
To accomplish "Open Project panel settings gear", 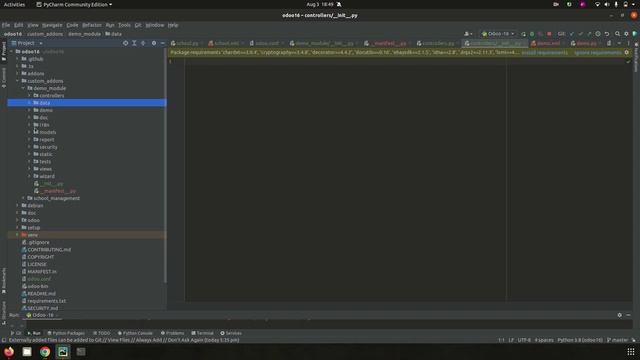I will [154, 43].
